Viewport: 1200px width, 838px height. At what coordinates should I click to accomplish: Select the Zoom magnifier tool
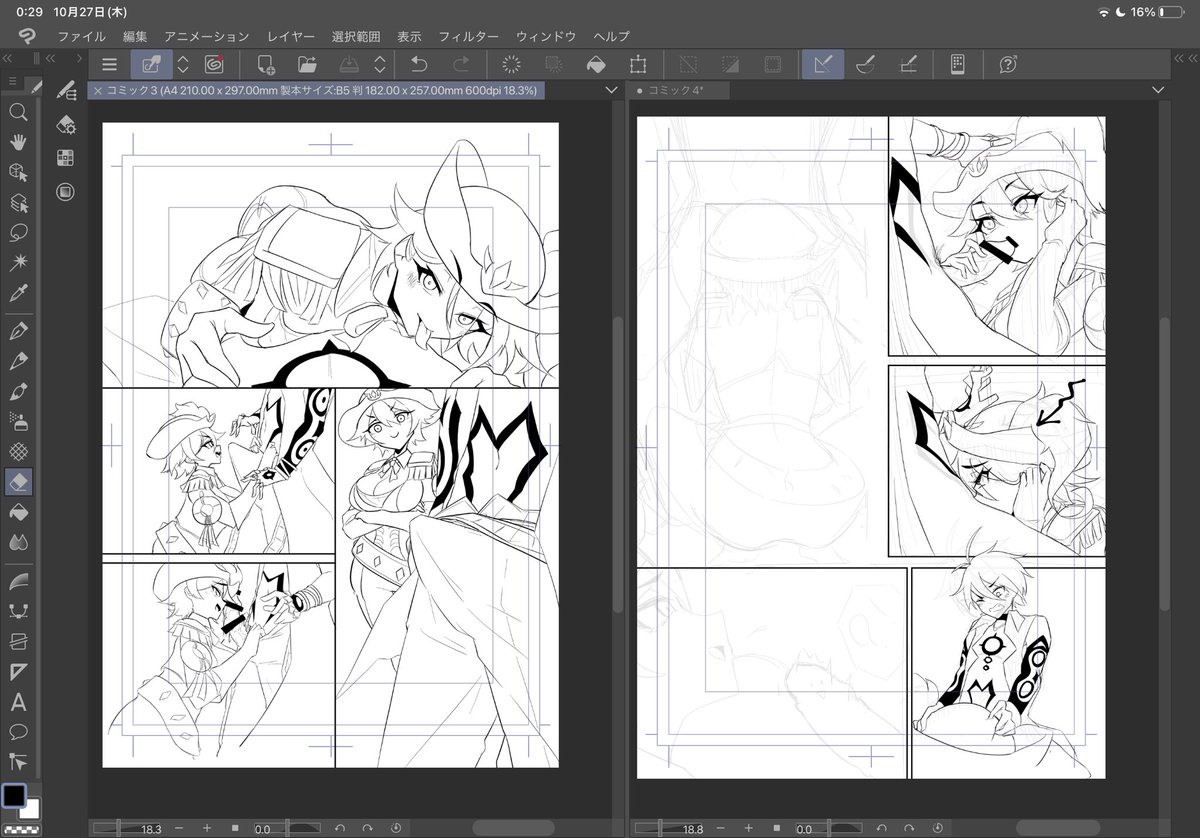click(18, 112)
